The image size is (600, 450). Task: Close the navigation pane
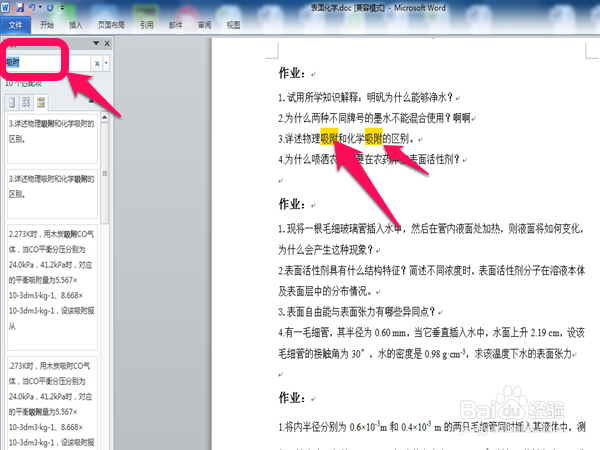pos(107,43)
